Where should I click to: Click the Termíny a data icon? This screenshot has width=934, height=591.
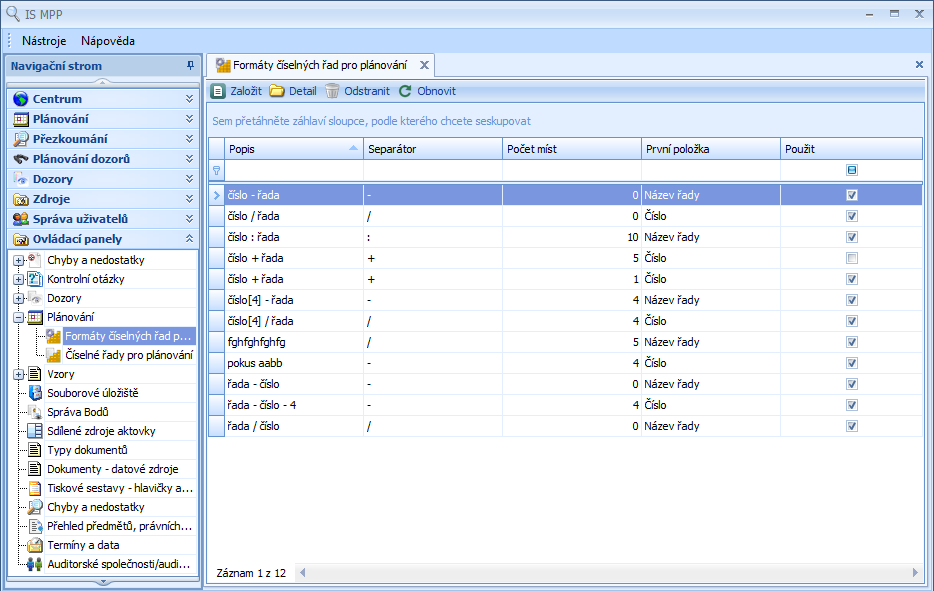(36, 545)
